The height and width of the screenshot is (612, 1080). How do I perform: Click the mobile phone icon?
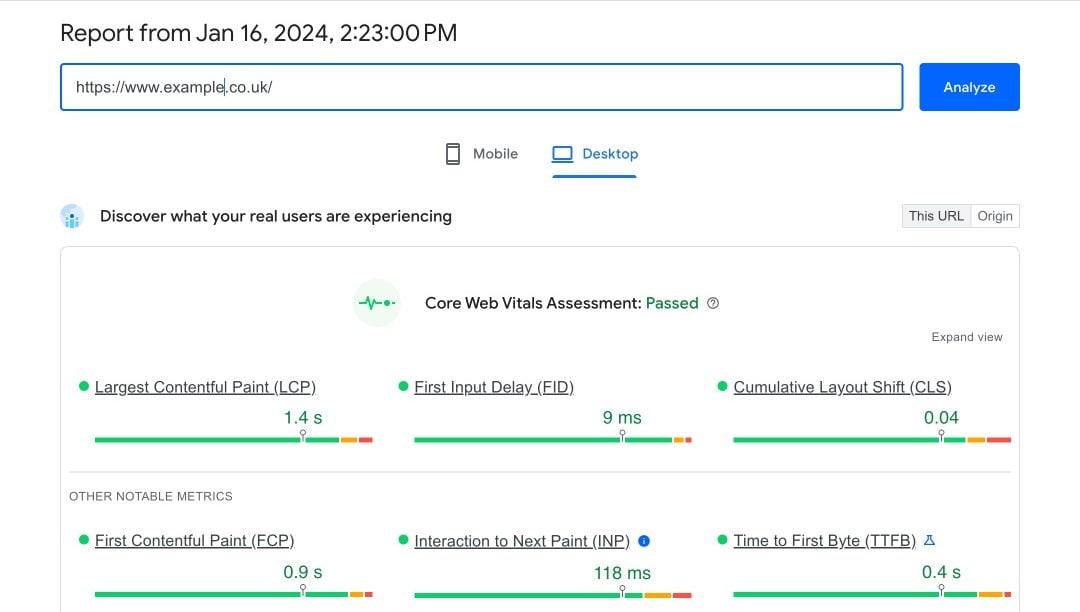(453, 154)
